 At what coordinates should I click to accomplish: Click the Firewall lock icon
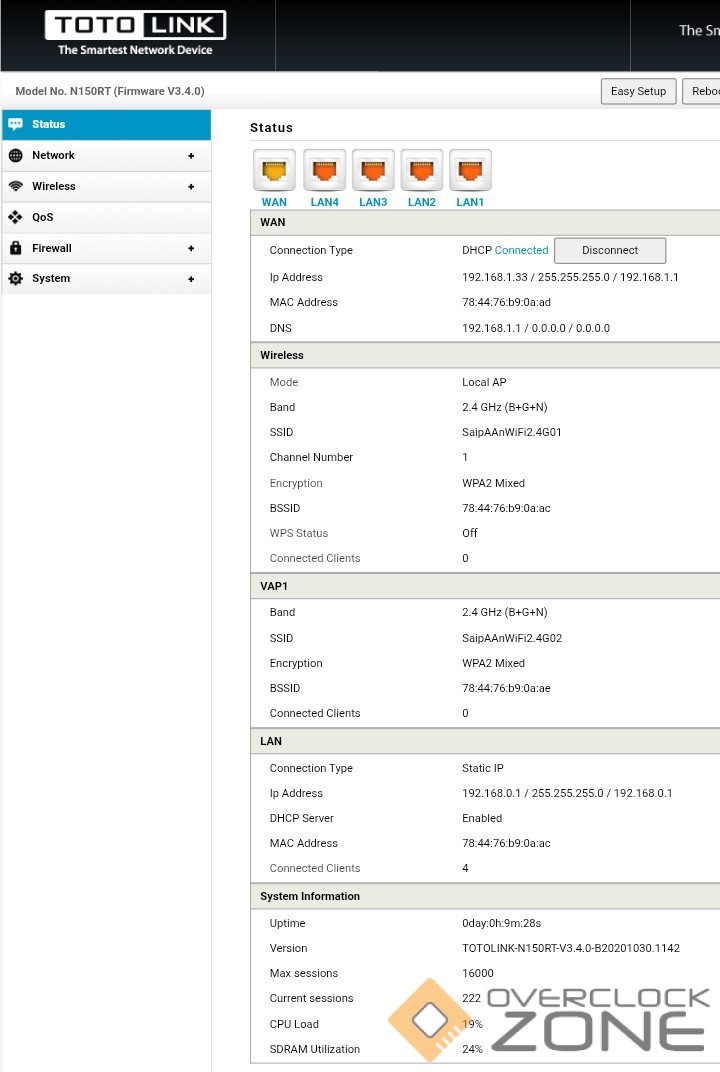[x=15, y=248]
